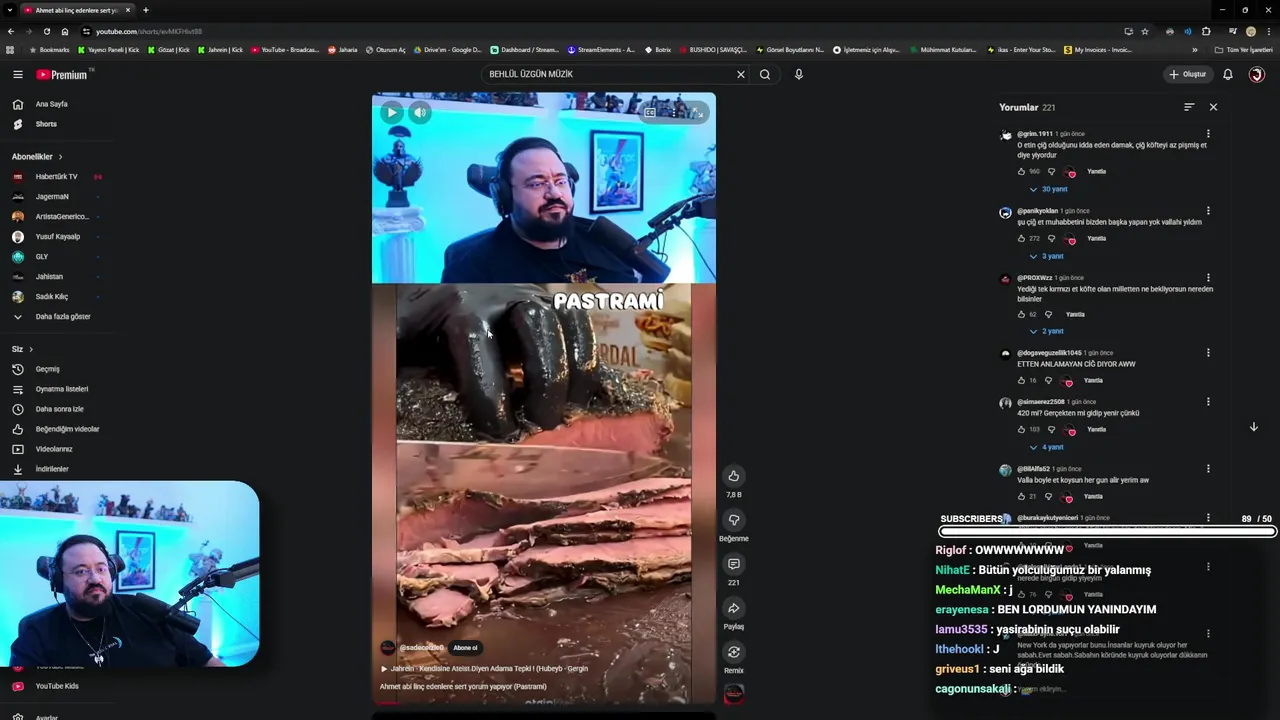Open options menu for @dogaveguzellik1045 comment
This screenshot has width=1280, height=720.
(x=1208, y=353)
